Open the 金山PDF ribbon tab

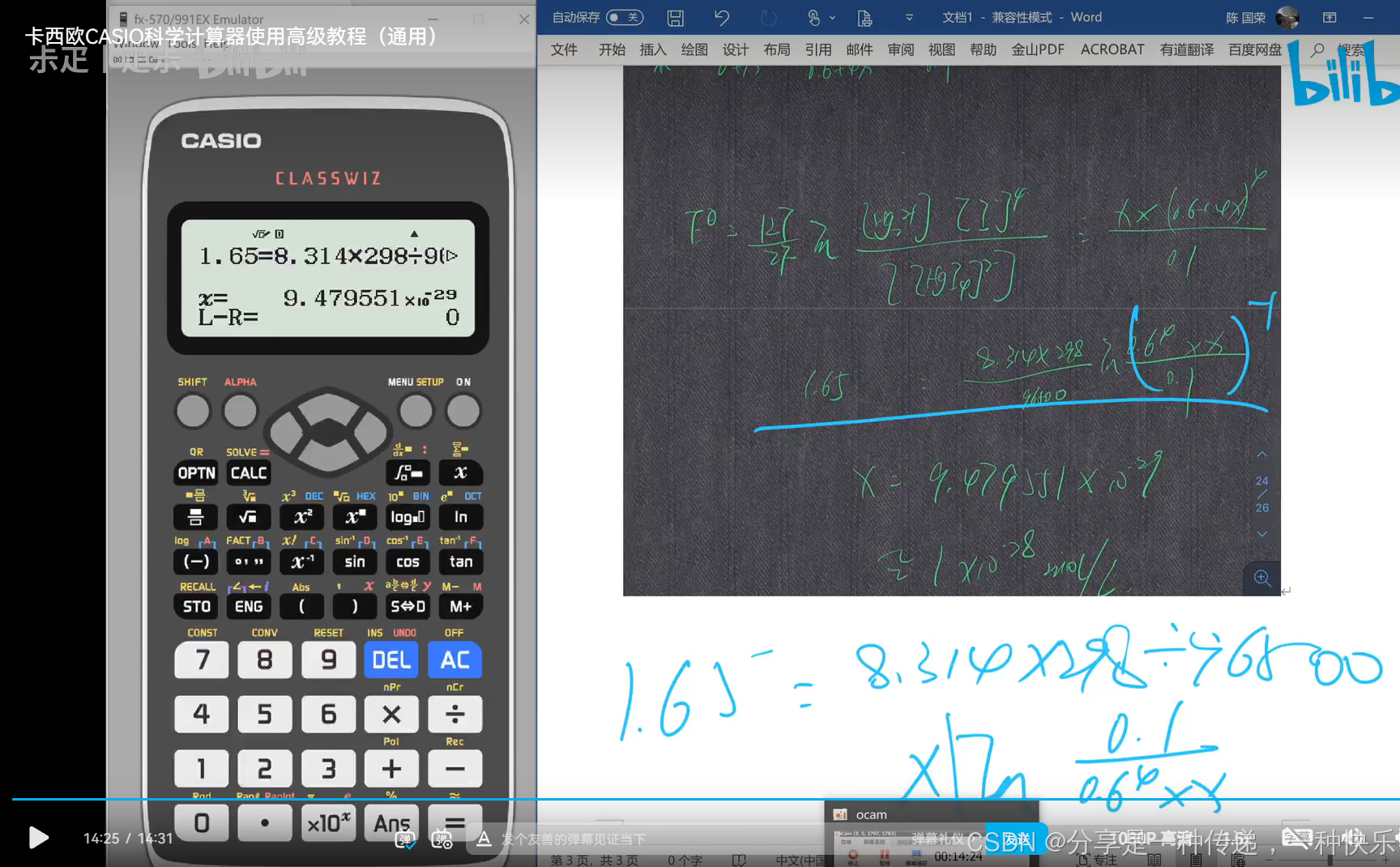tap(1038, 49)
